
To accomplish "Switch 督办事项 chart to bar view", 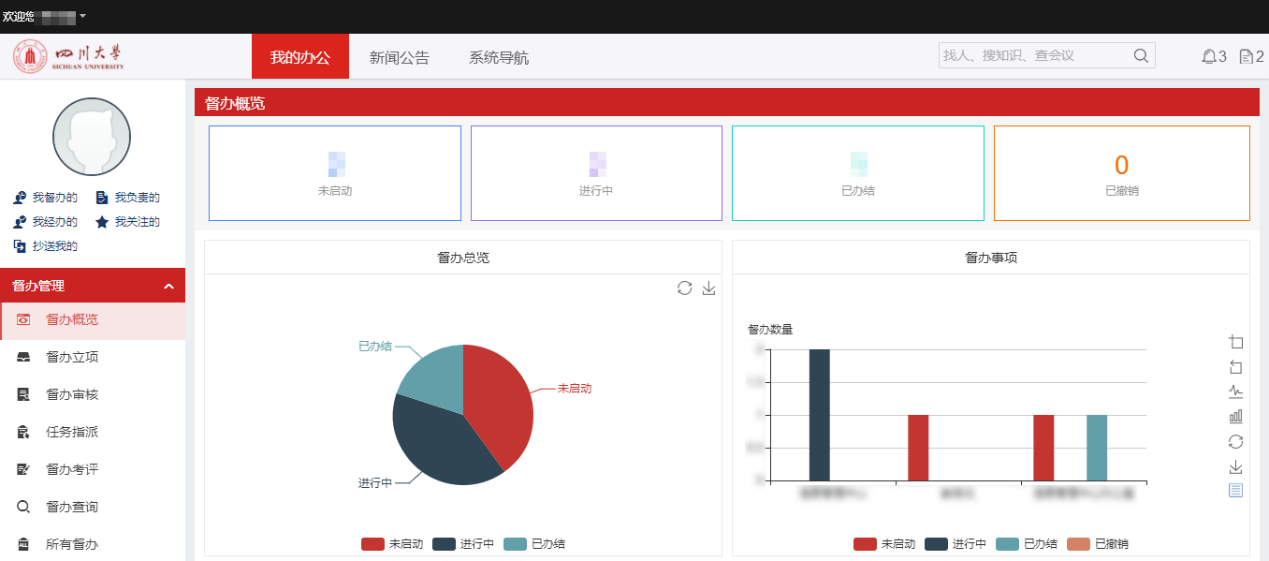I will [1236, 416].
